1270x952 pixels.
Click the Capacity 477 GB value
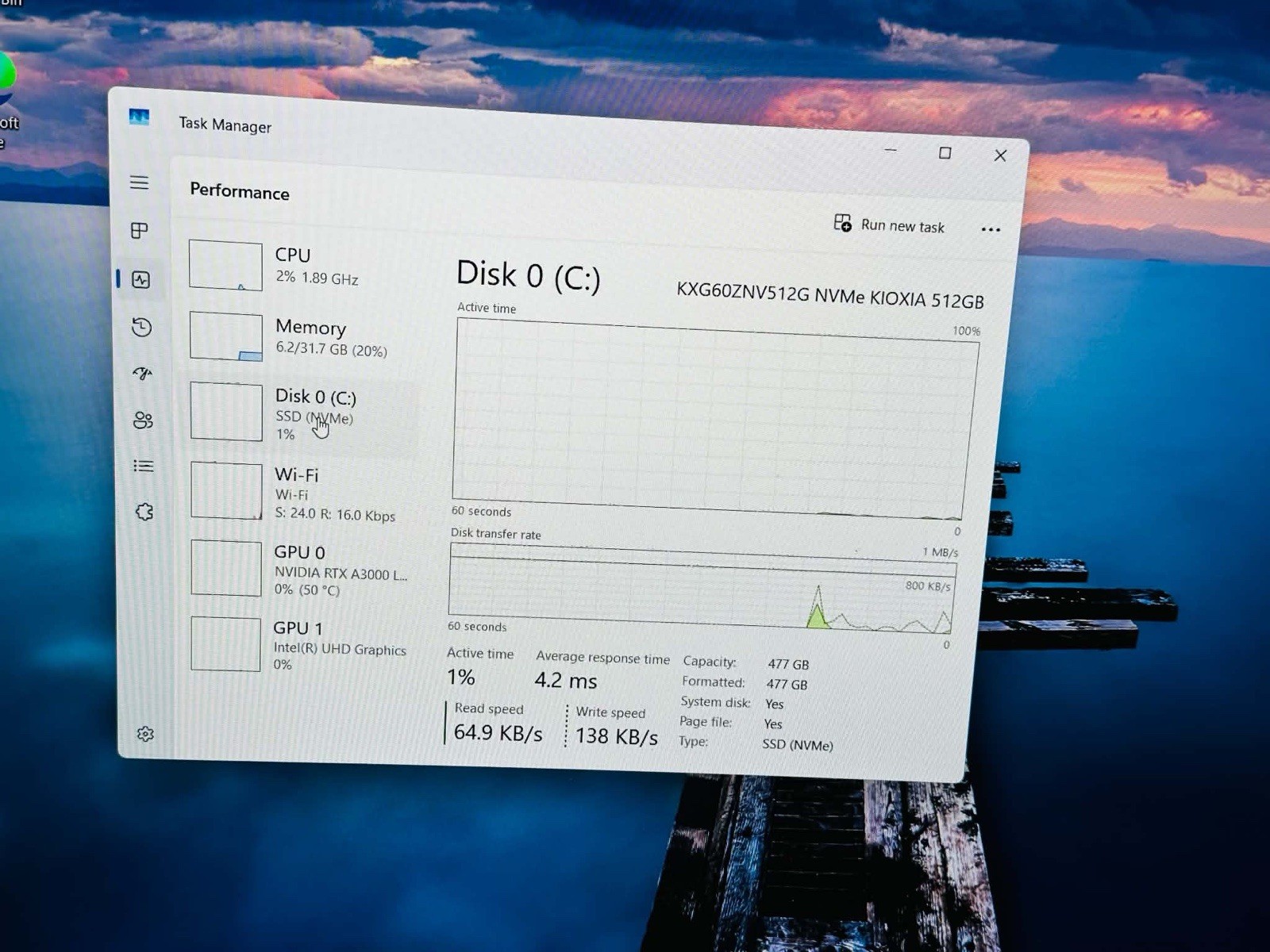tap(788, 665)
